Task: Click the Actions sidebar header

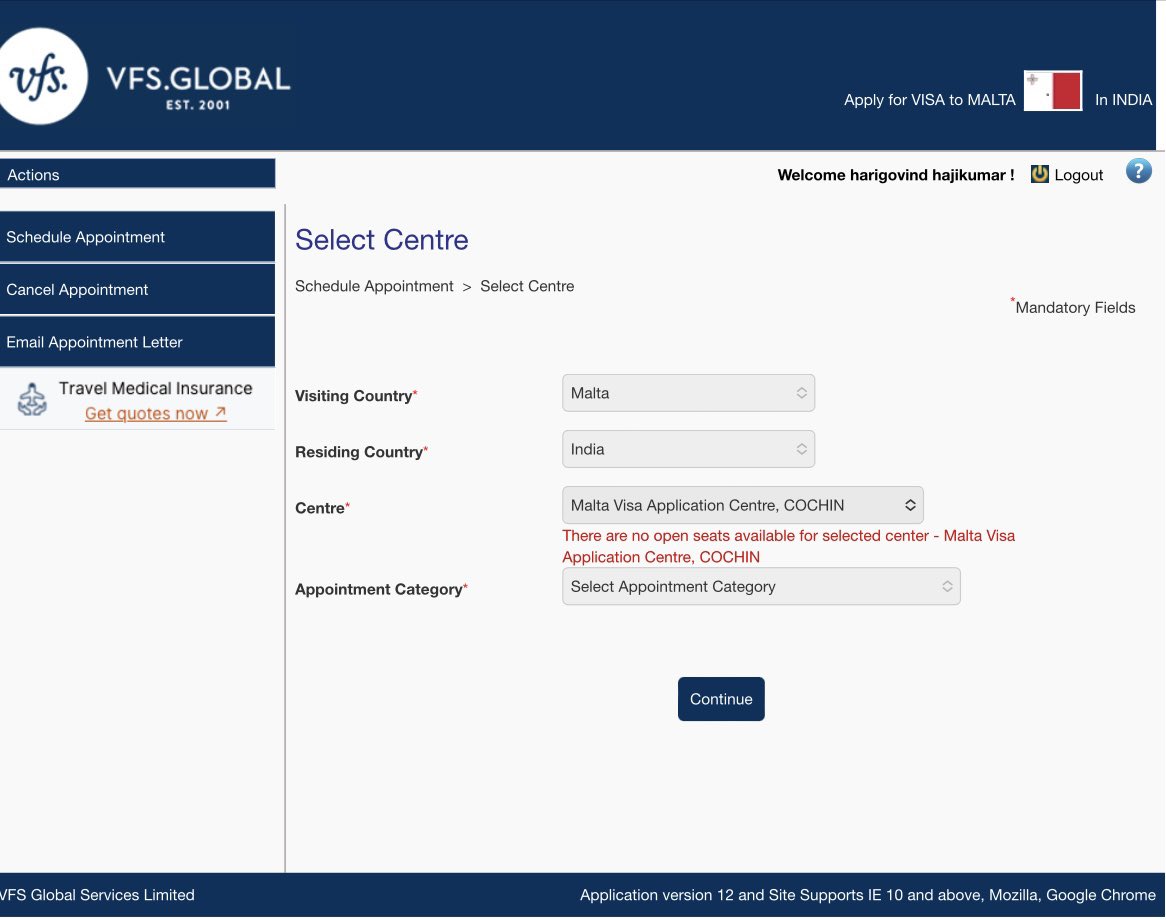Action: [138, 174]
